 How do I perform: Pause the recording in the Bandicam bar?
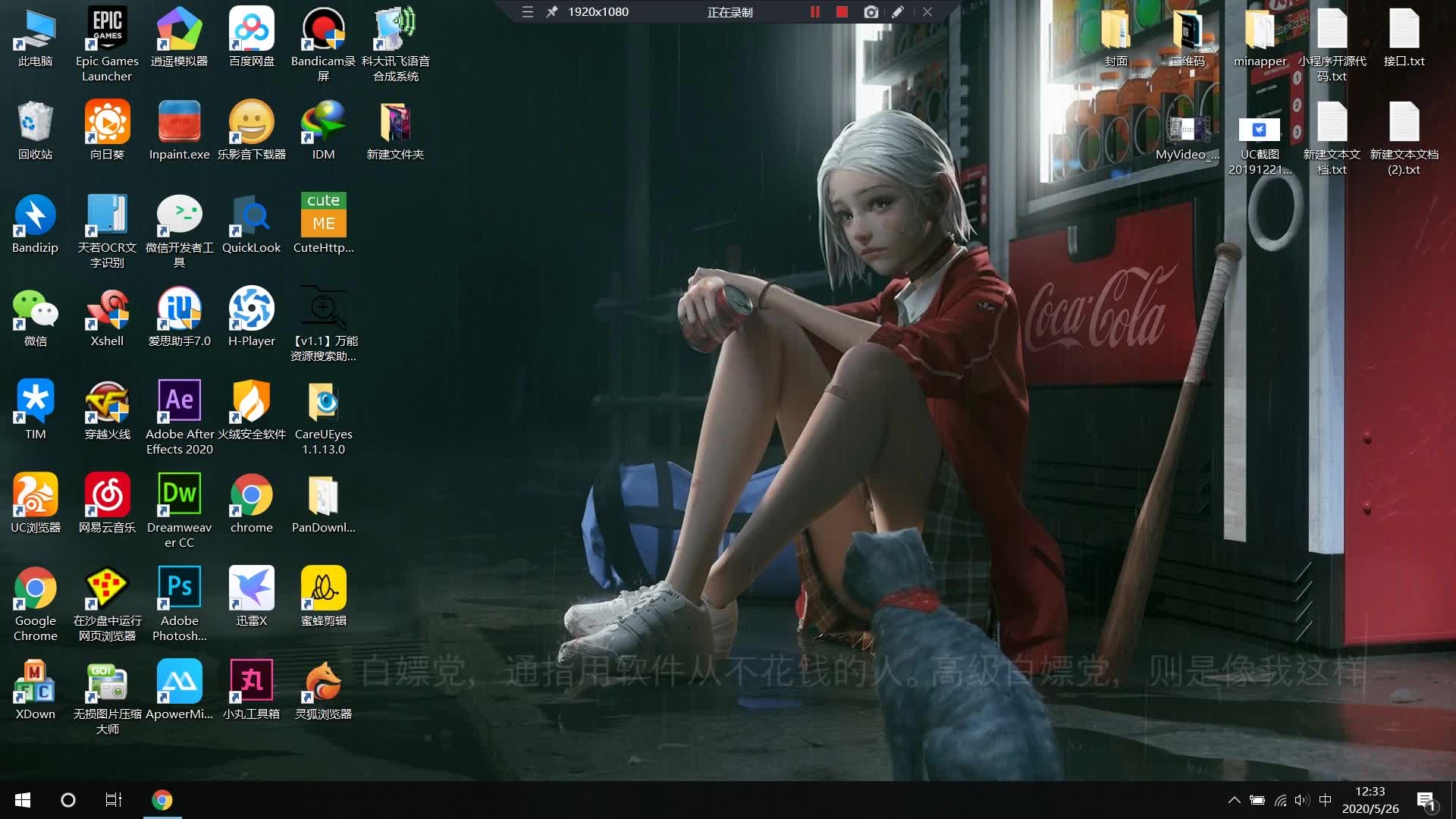tap(814, 12)
